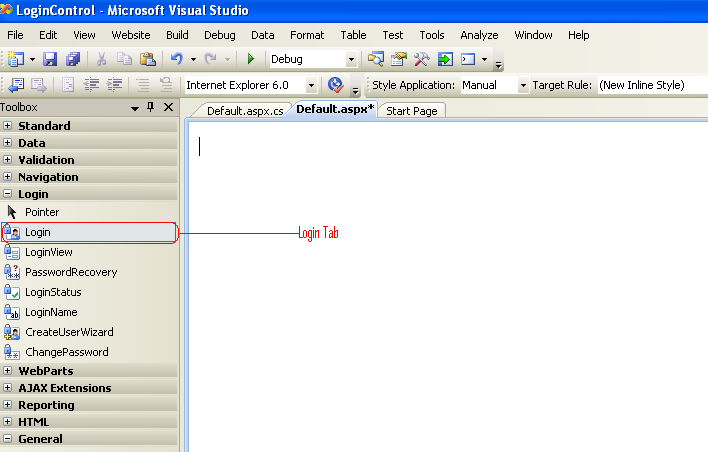Click the Check Page Accessibility icon
The image size is (708, 452).
coord(336,85)
